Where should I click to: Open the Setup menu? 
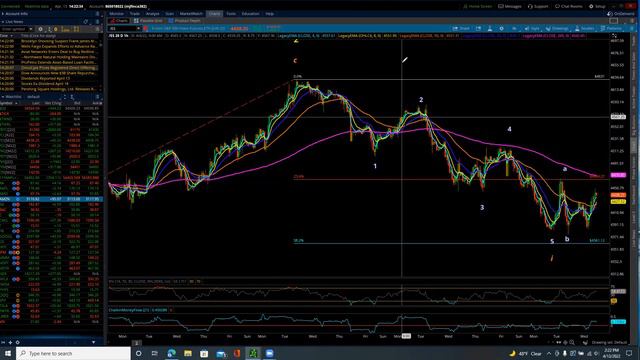coord(597,7)
